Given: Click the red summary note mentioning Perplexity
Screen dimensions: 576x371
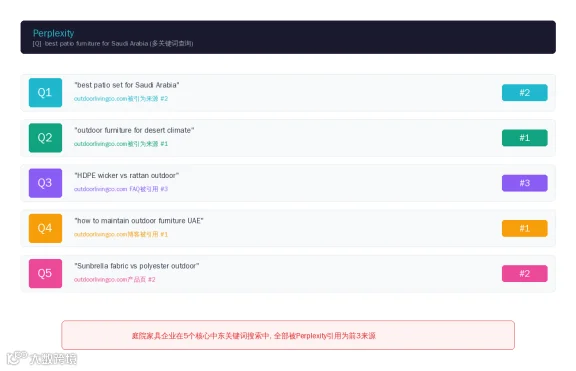Looking at the screenshot, I should point(288,335).
